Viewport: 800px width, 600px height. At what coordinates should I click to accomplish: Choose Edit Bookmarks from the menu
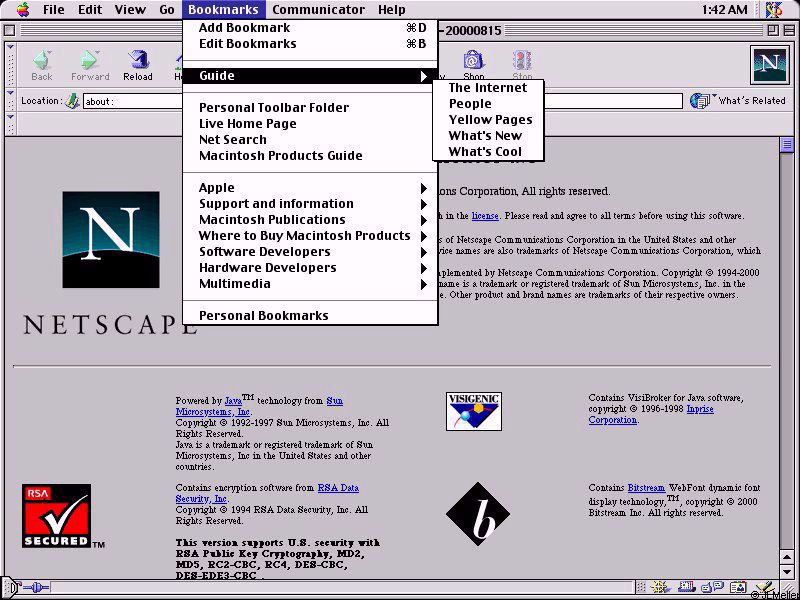(x=310, y=44)
